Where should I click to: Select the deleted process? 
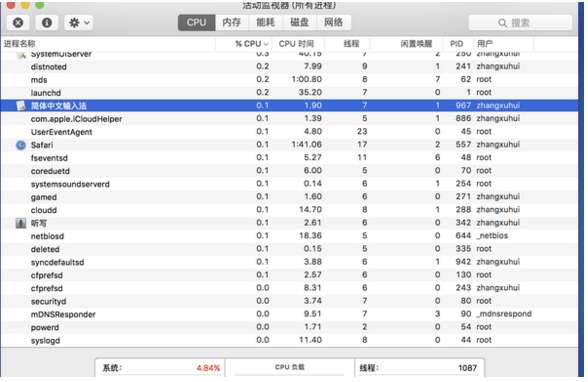45,249
